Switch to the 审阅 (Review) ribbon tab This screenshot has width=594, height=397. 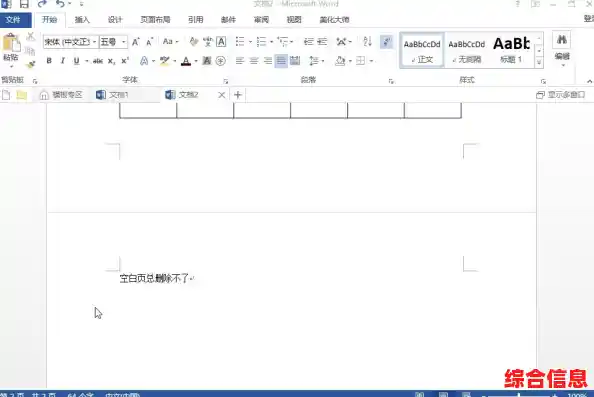[261, 20]
